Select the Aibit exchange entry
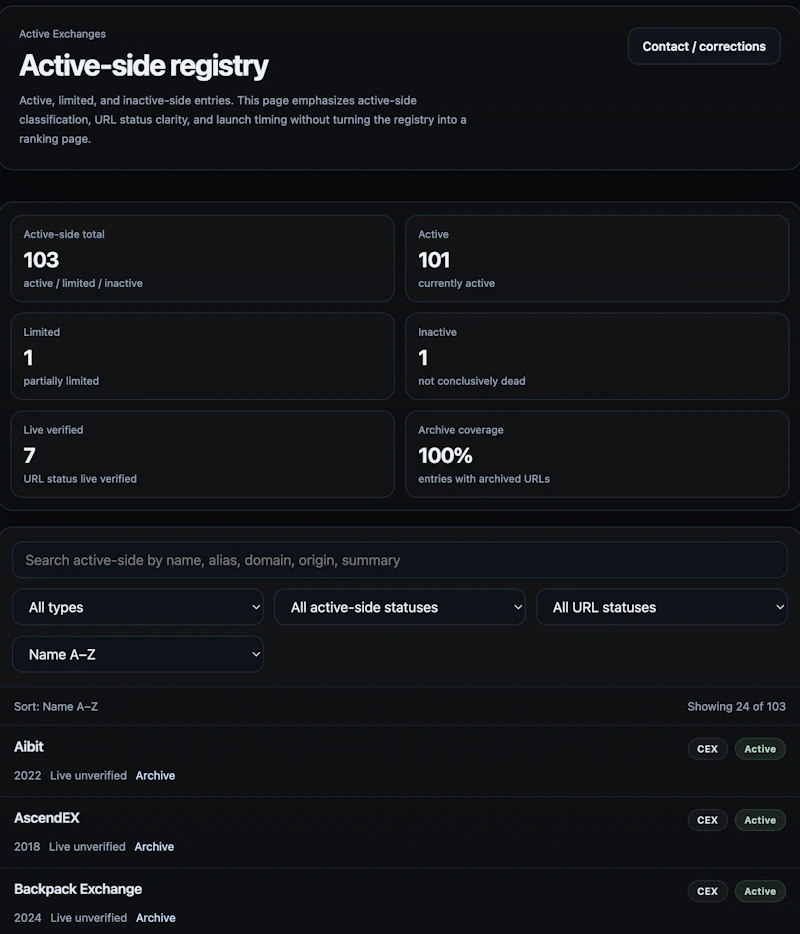The height and width of the screenshot is (934, 800). [x=29, y=747]
